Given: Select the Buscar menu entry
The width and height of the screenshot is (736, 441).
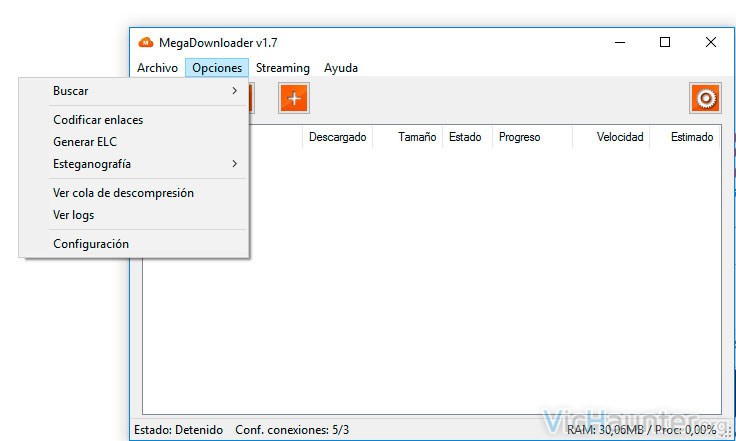Looking at the screenshot, I should click(x=133, y=91).
